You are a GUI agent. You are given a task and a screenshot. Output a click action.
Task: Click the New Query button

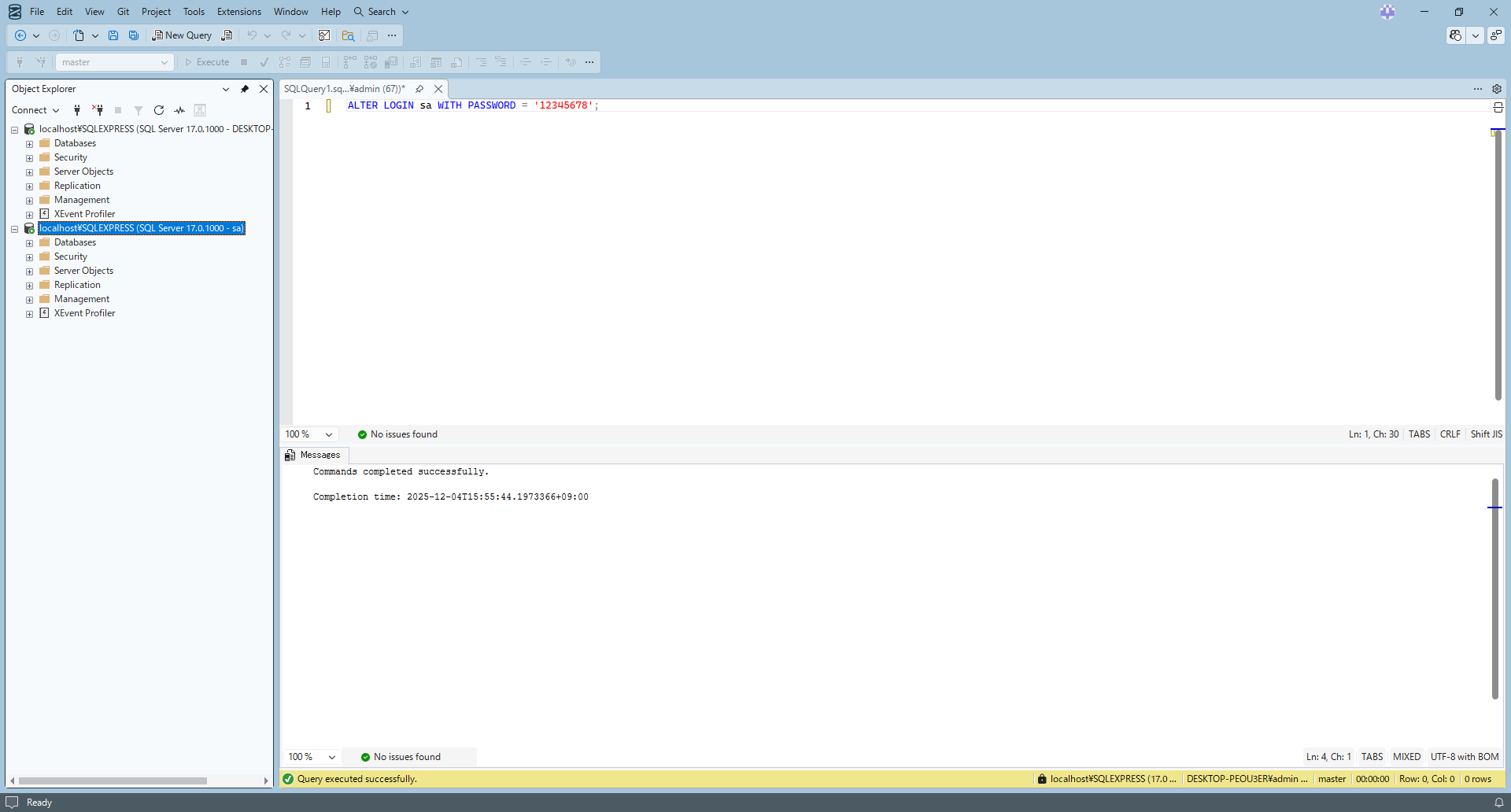(182, 35)
